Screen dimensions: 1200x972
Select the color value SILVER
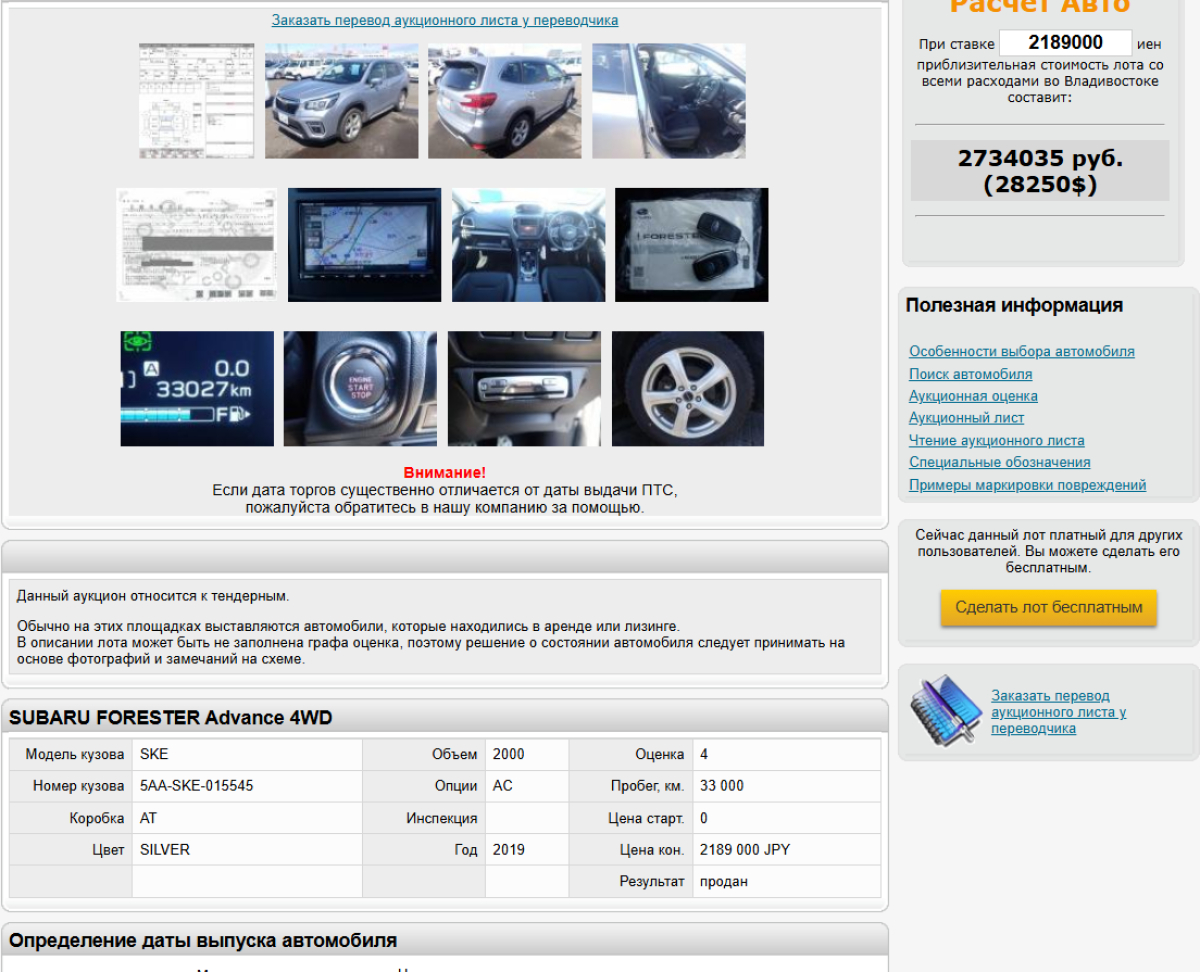click(x=165, y=850)
